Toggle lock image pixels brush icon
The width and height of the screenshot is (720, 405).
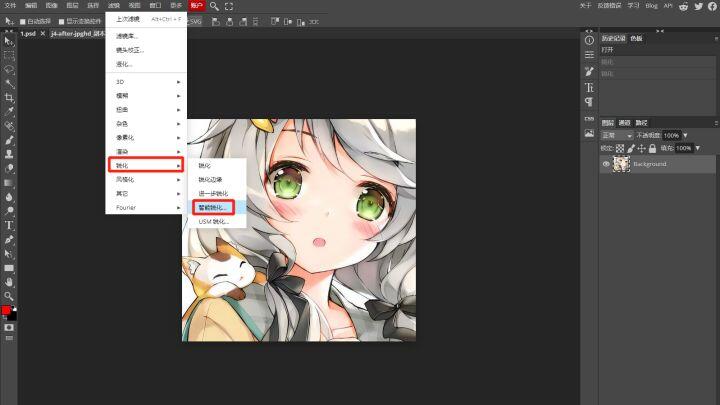pos(631,148)
